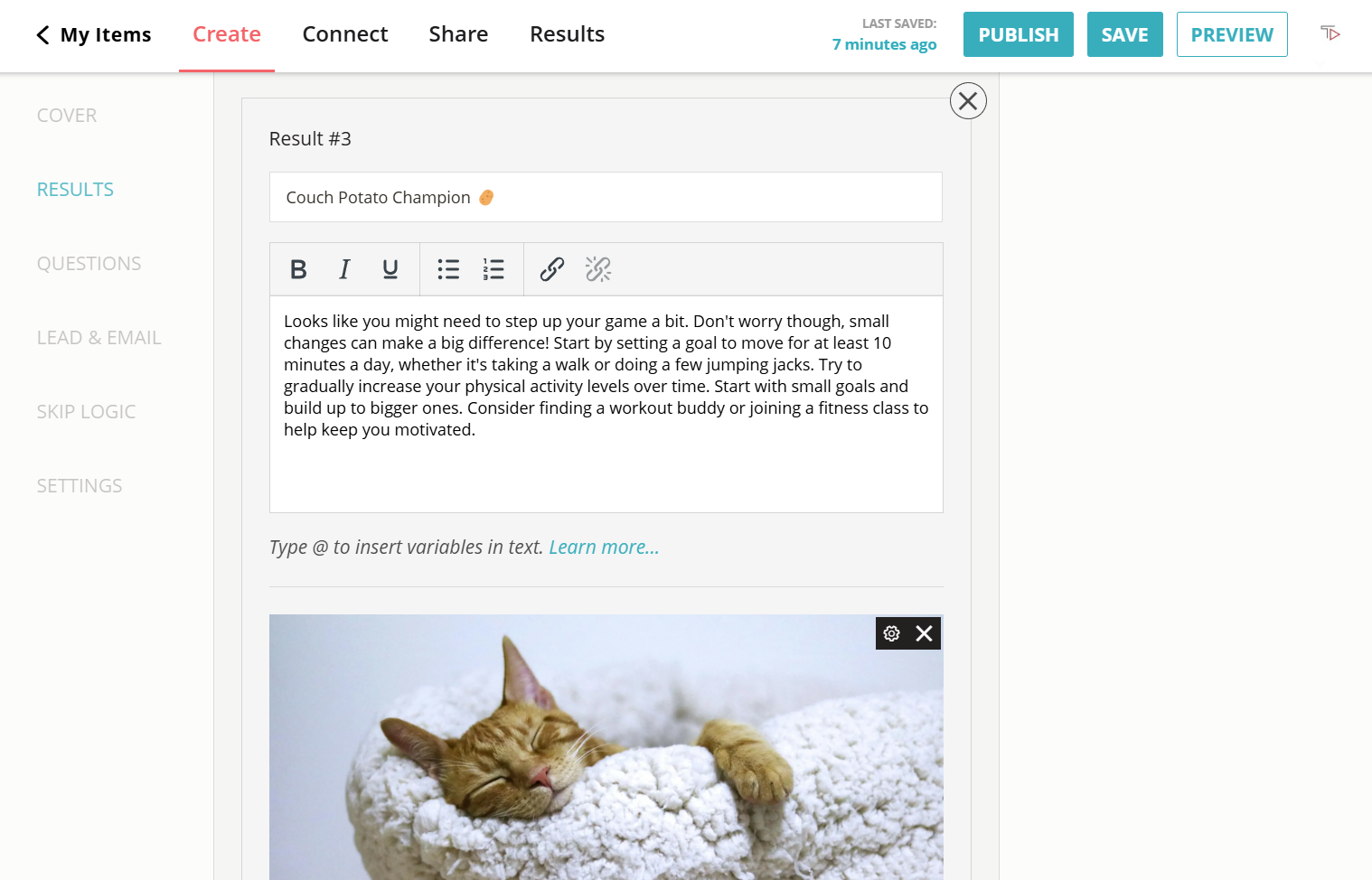Switch to the Connect tab

point(345,33)
